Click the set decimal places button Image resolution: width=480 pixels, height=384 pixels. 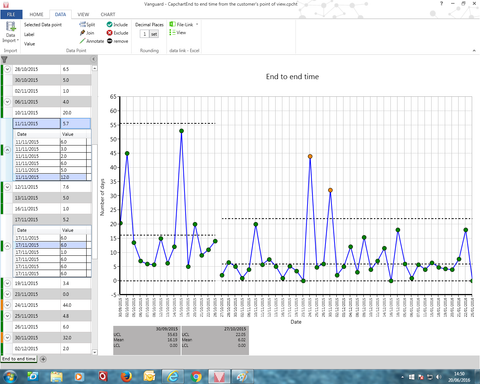click(154, 34)
